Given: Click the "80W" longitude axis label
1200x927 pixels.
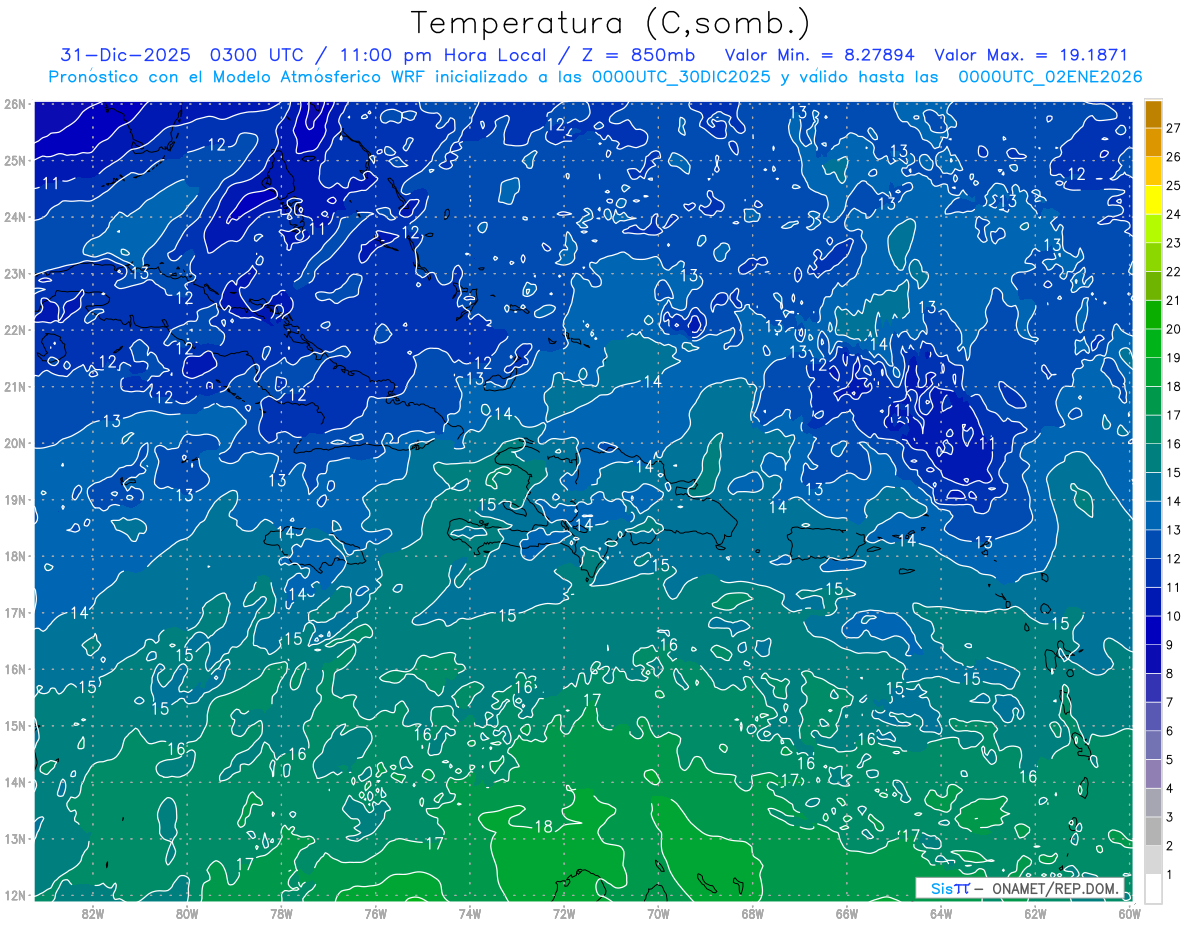Looking at the screenshot, I should coord(187,912).
